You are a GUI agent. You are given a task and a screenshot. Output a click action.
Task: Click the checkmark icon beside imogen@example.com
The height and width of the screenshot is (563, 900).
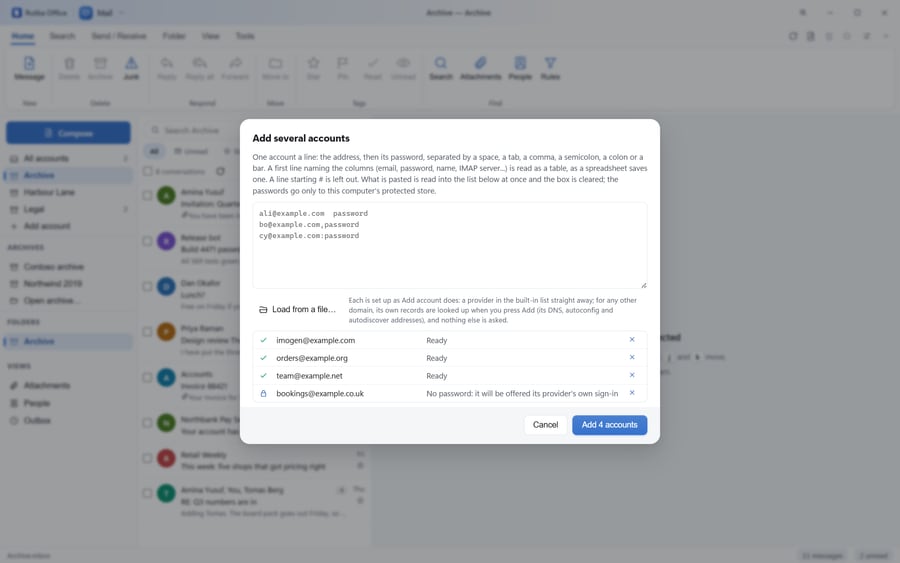263,340
